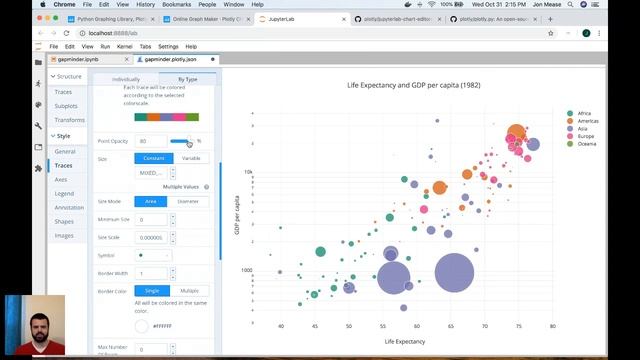640x360 pixels.
Task: Click the Point Opacity input field
Action: (x=151, y=141)
